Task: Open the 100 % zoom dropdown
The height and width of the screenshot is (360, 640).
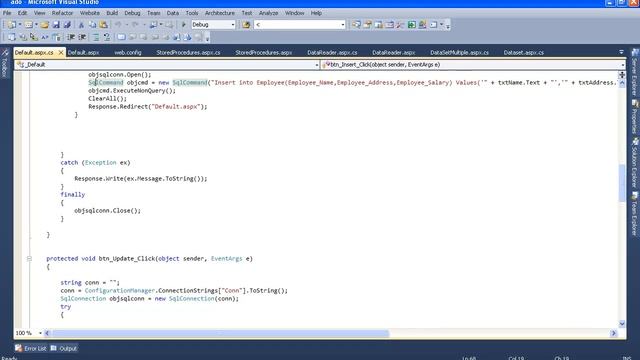Action: 40,333
